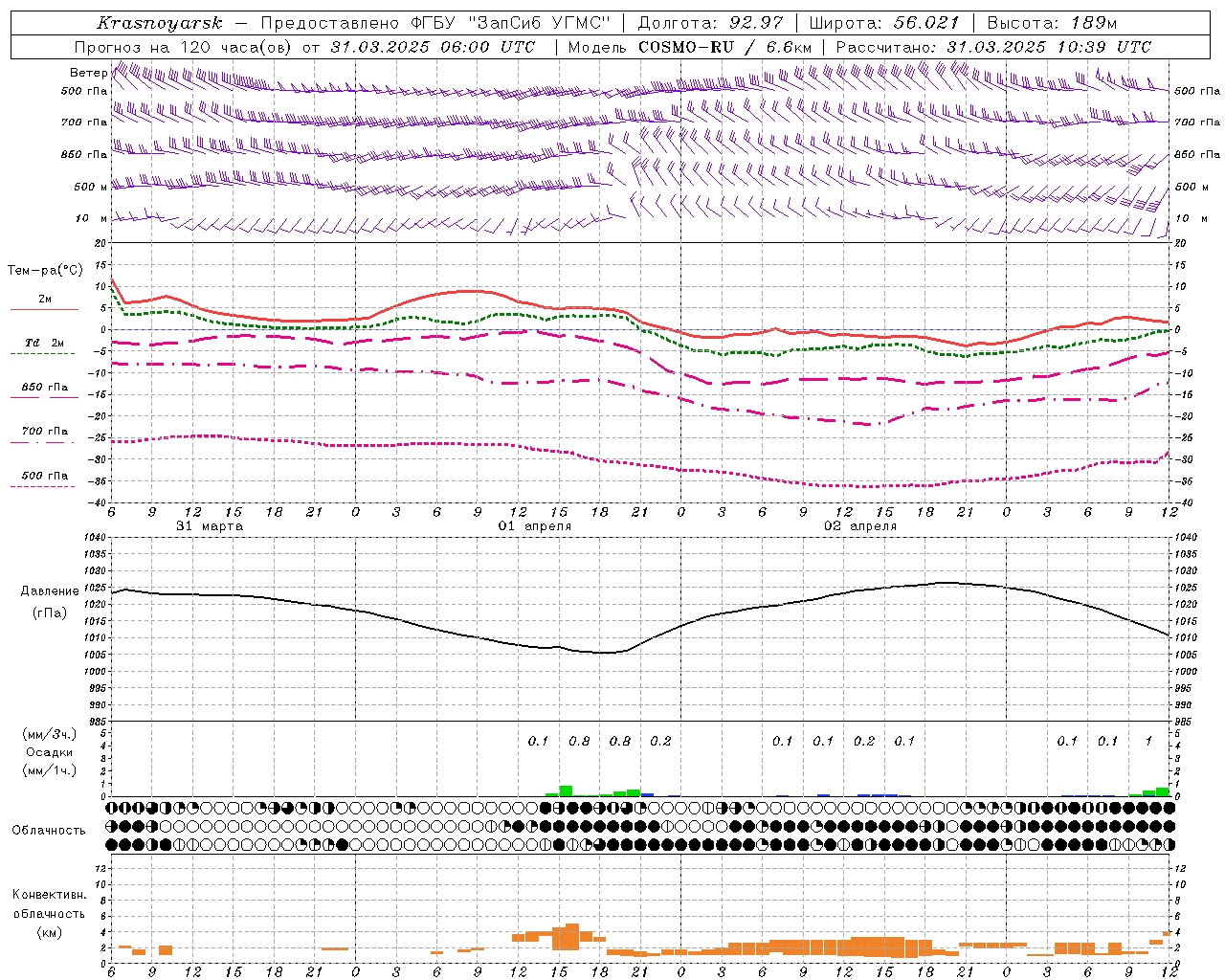Click the 'Конвективн.' convective cloud label
Viewport: 1225px width, 980px height.
[49, 895]
